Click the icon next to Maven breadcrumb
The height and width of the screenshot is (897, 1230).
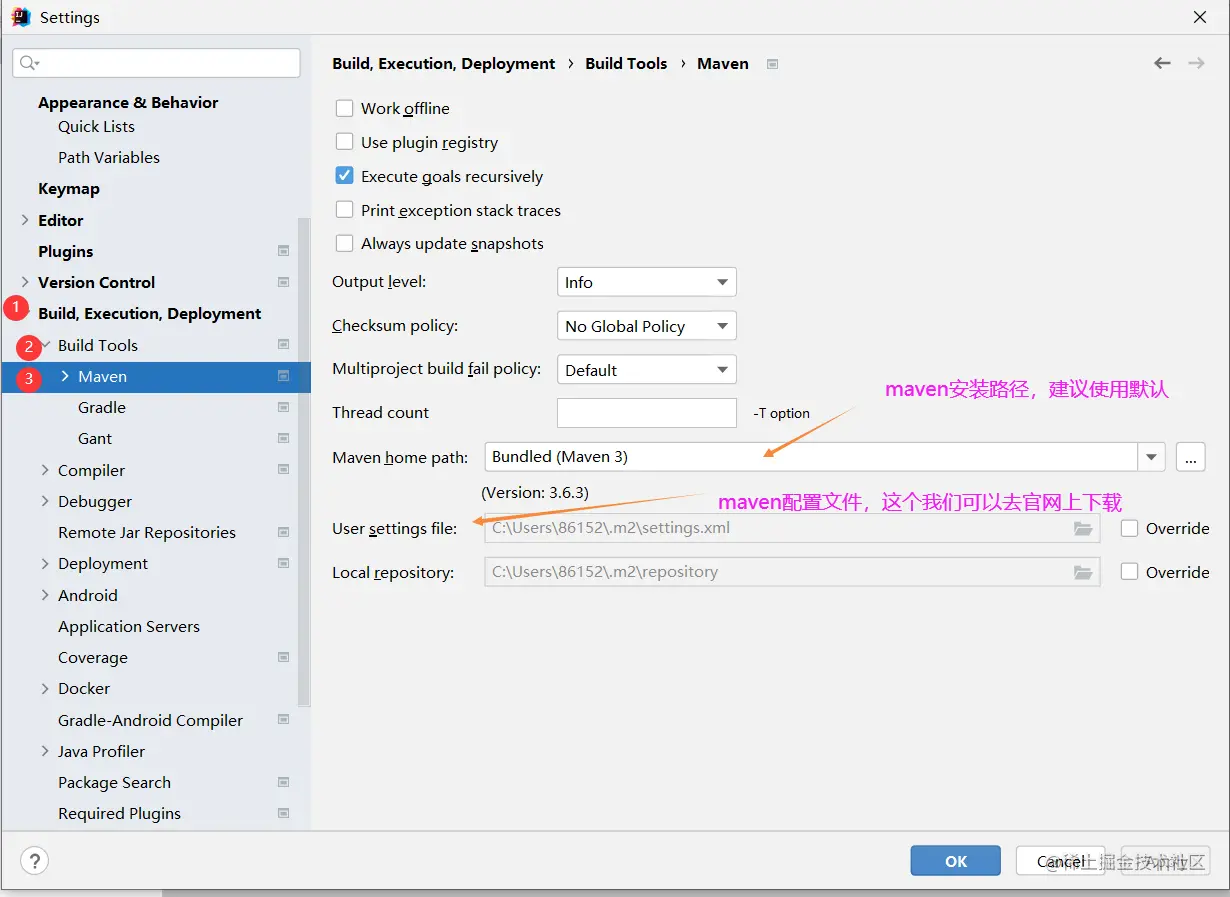click(772, 64)
